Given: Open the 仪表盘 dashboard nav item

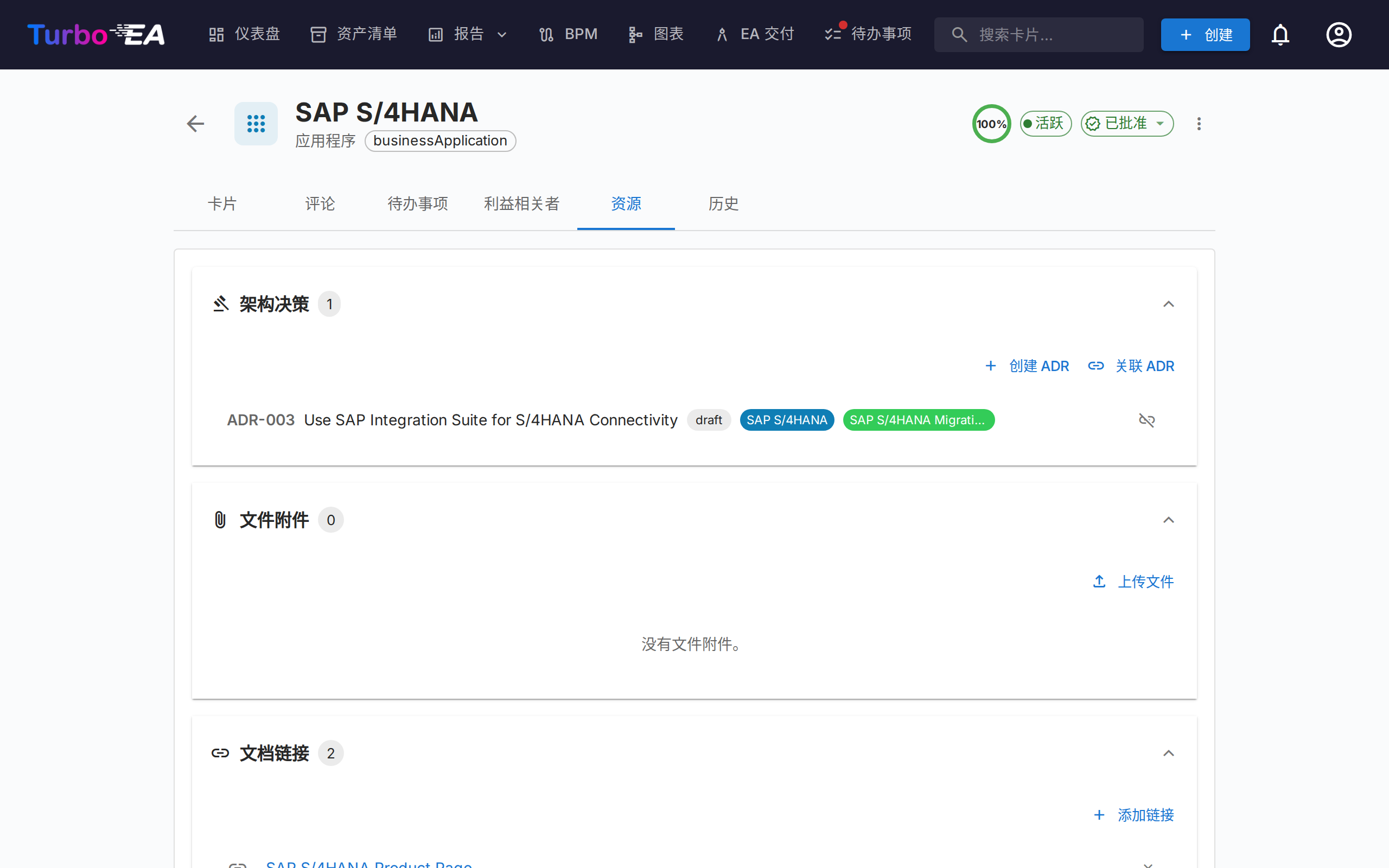Looking at the screenshot, I should [x=245, y=34].
